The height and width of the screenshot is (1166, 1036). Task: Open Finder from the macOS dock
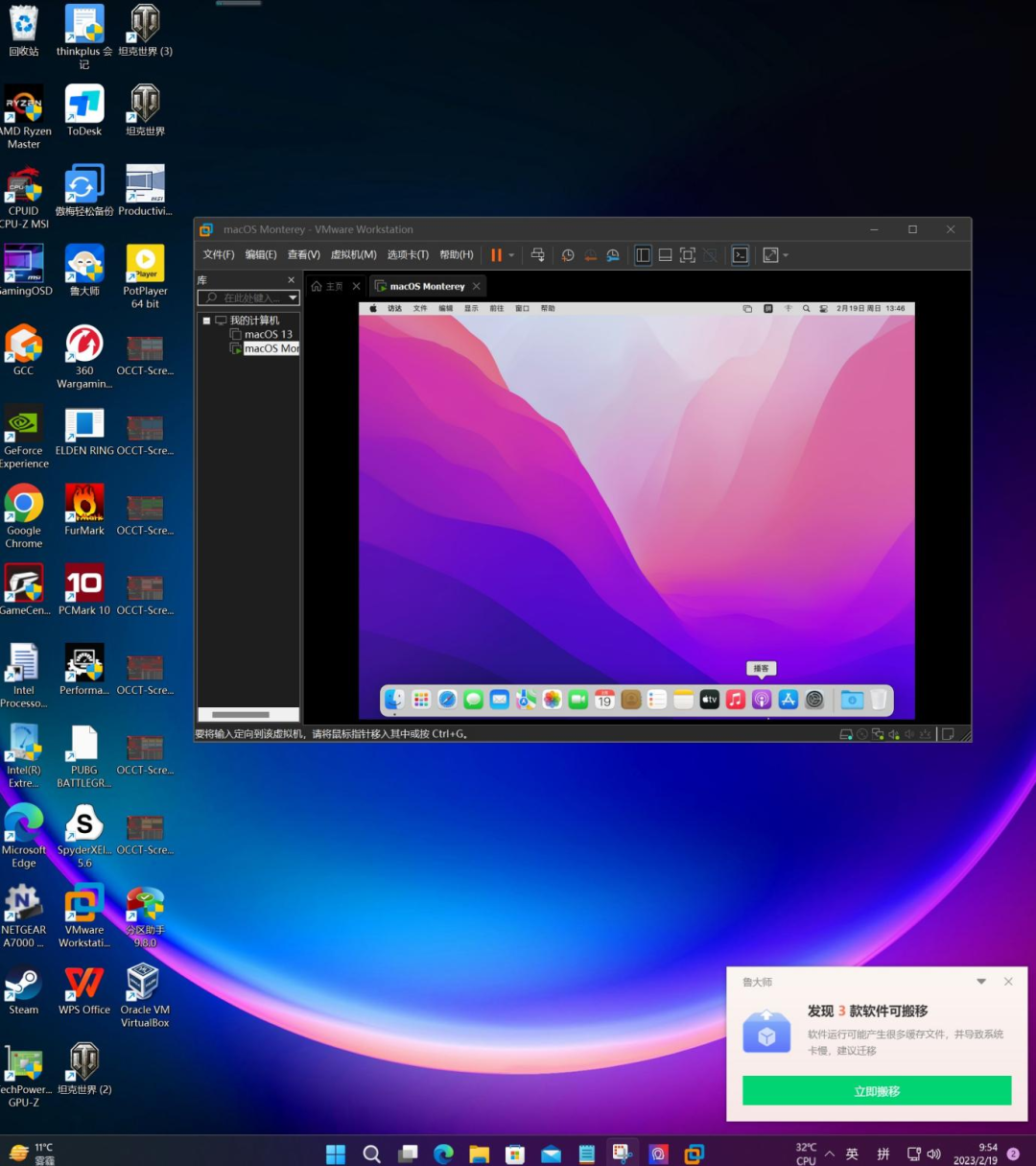pyautogui.click(x=394, y=700)
